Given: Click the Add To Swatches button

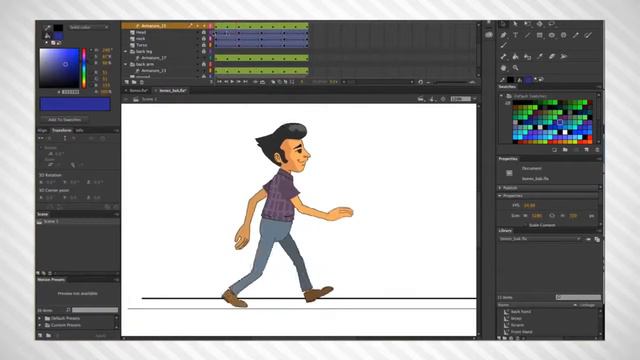Looking at the screenshot, I should pos(64,120).
